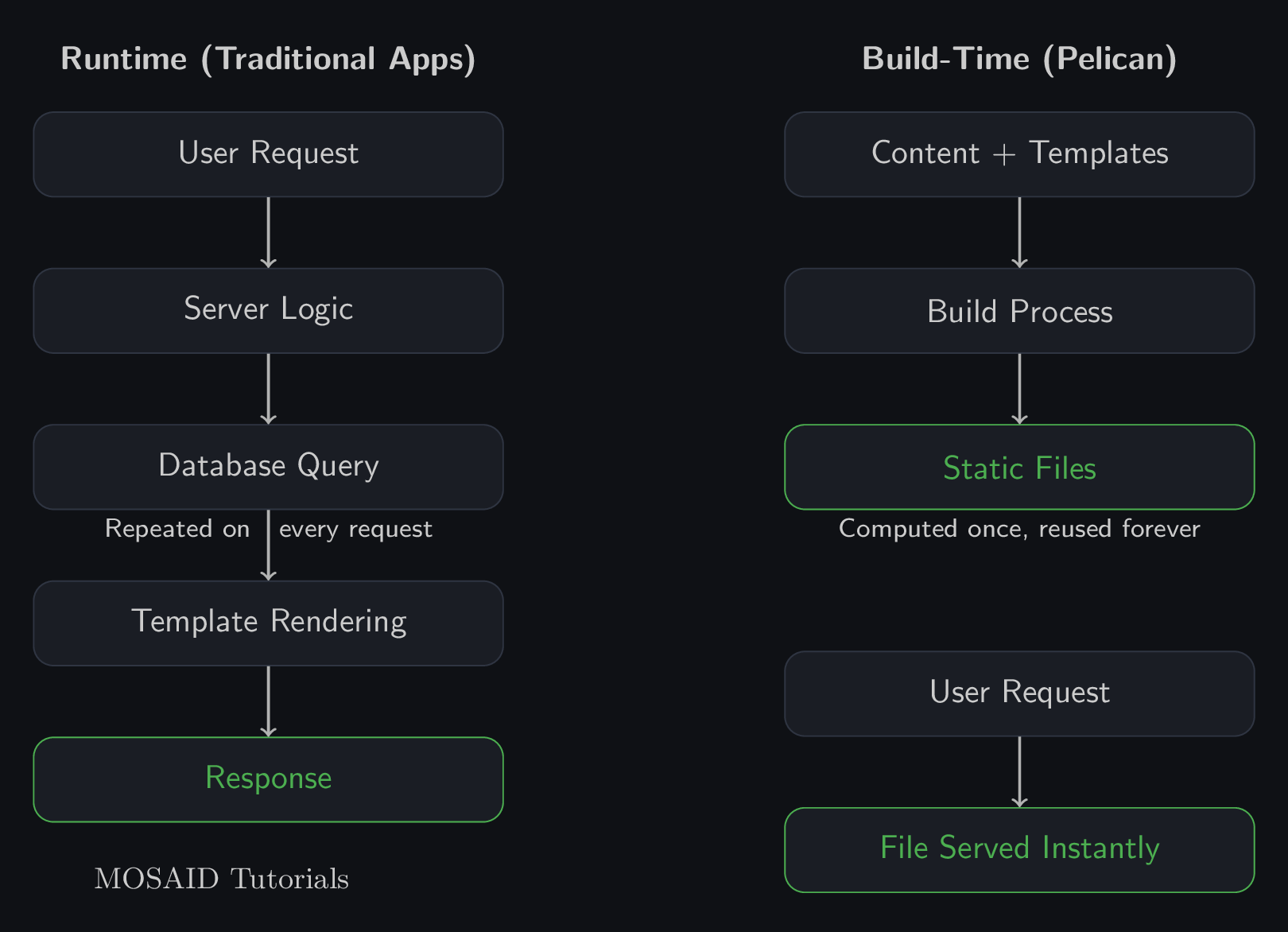
Task: Select the Build Process box
Action: click(1019, 311)
